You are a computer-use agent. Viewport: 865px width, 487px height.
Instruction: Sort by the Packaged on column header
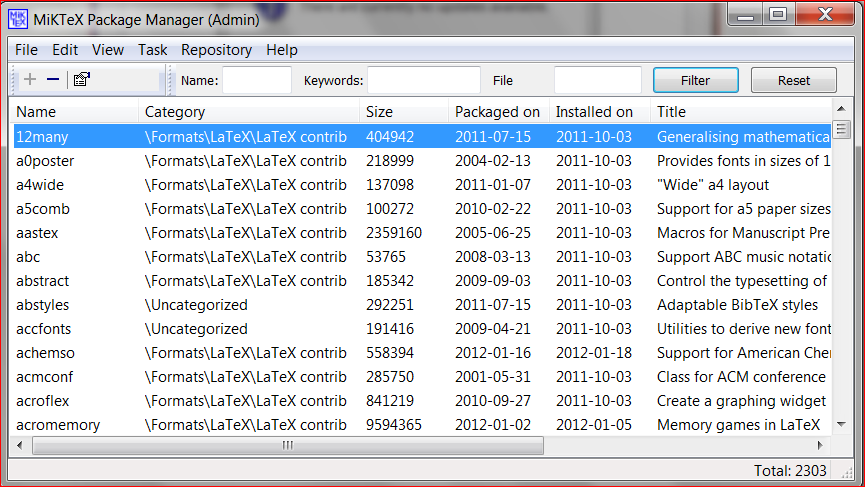tap(499, 111)
